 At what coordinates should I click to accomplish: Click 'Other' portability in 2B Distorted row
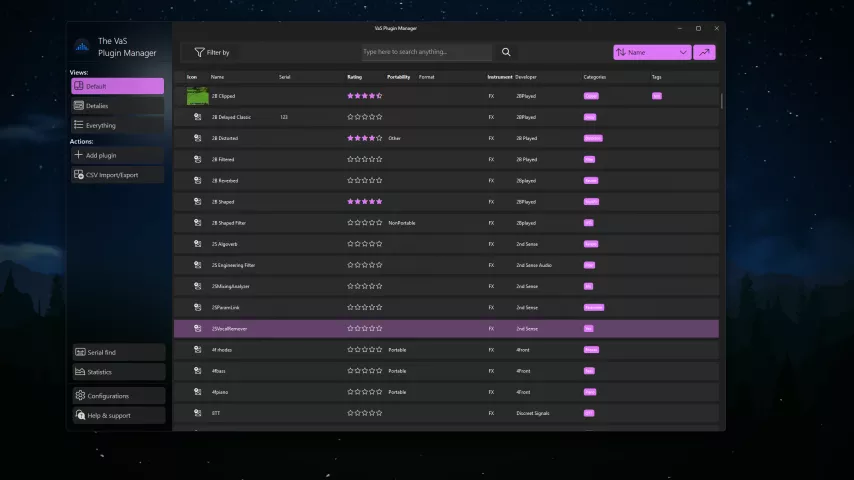(394, 138)
